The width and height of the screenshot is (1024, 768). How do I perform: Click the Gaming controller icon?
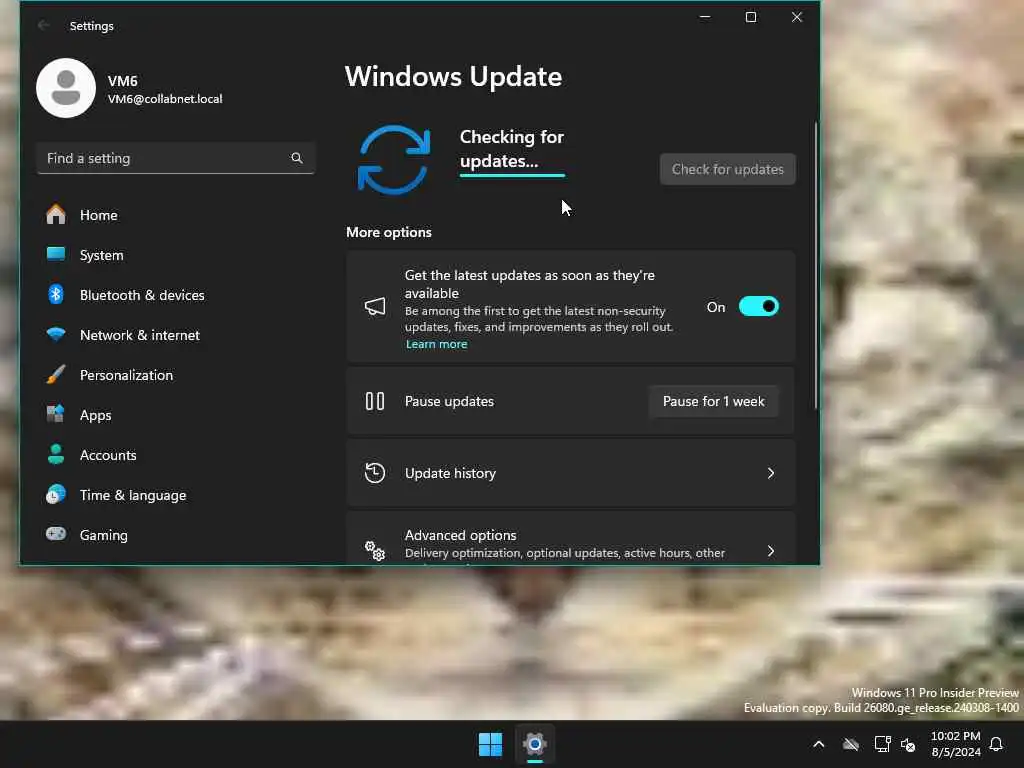[x=56, y=534]
